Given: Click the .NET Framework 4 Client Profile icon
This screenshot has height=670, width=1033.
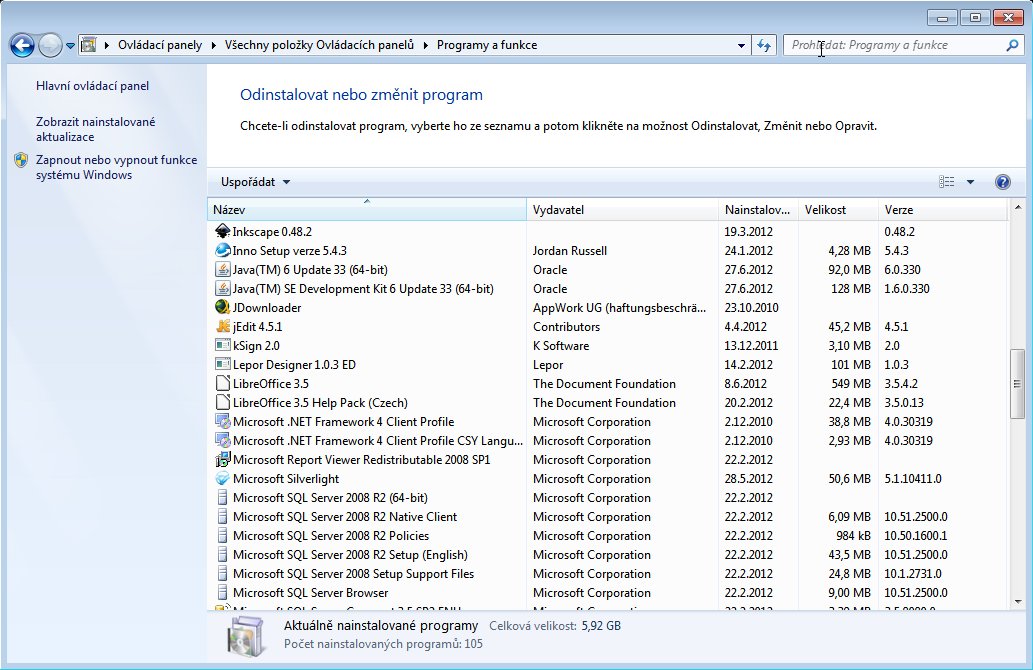Looking at the screenshot, I should tap(223, 422).
